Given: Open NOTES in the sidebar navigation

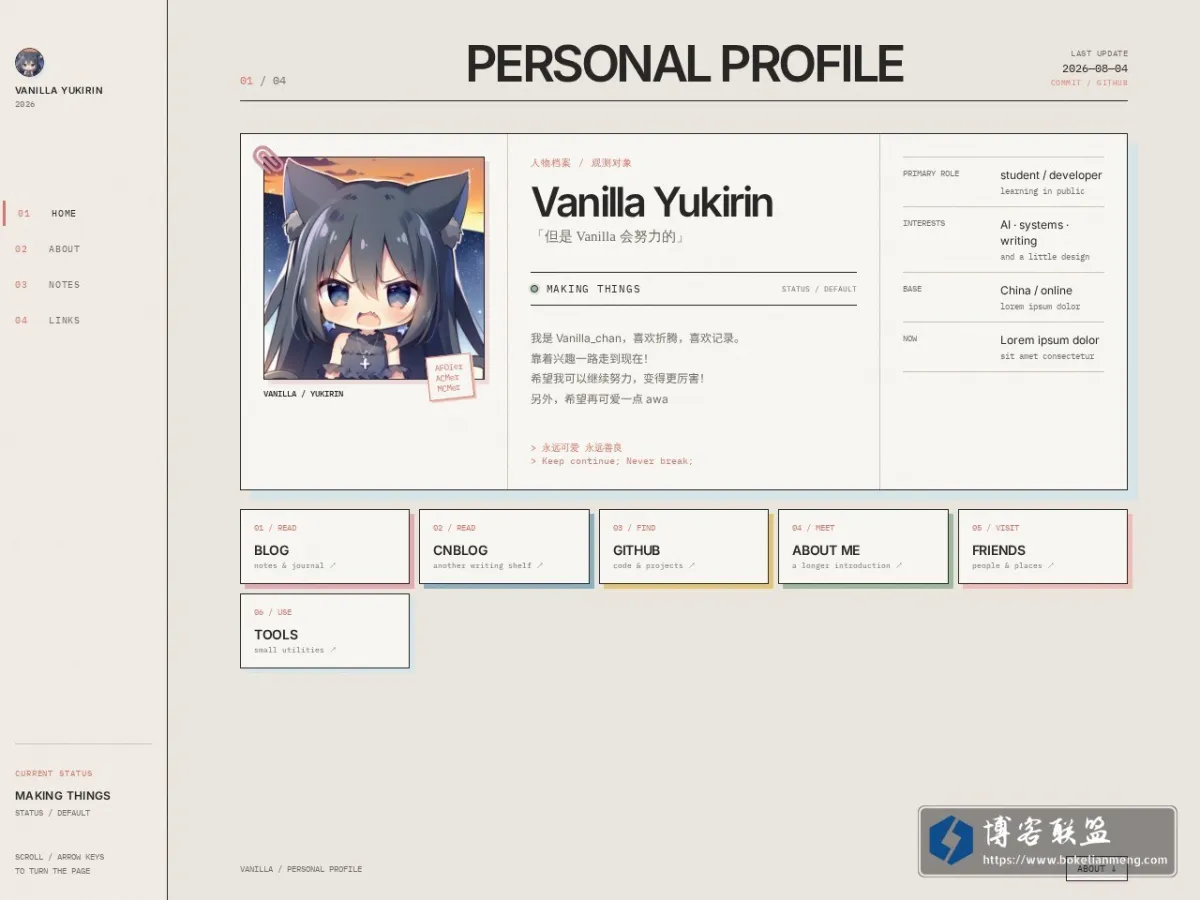Looking at the screenshot, I should coord(64,285).
